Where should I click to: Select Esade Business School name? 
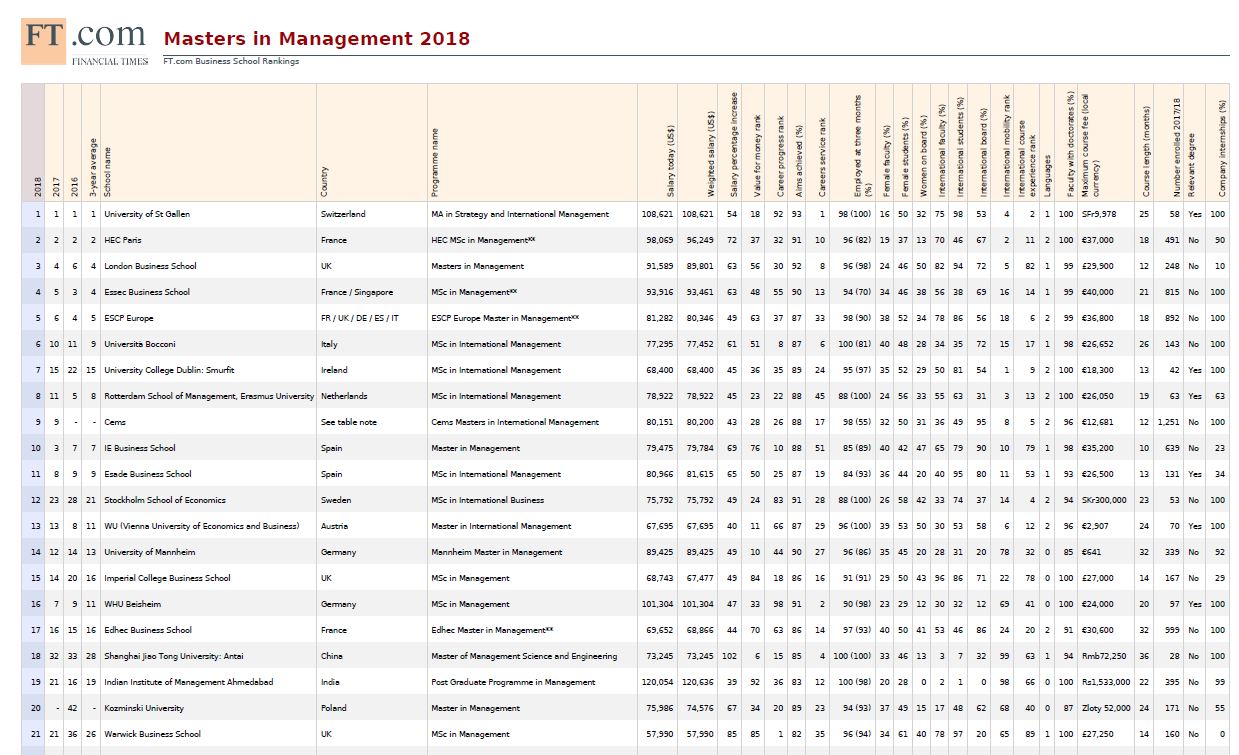point(148,474)
